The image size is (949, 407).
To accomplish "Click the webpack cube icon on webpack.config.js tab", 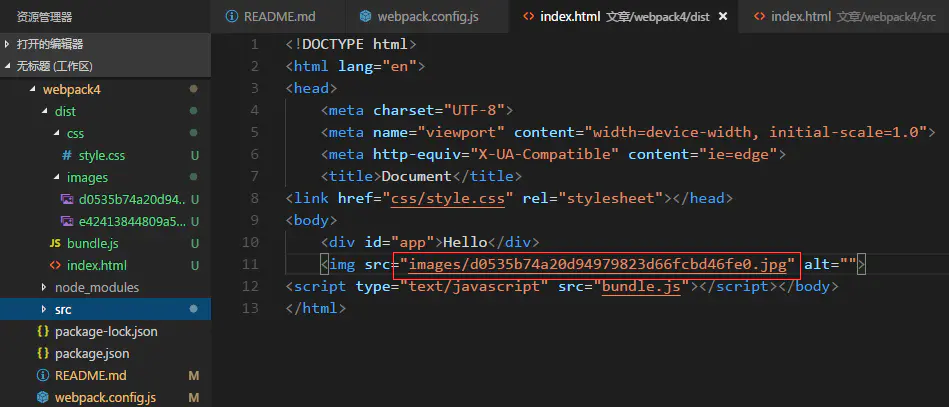I will 365,17.
